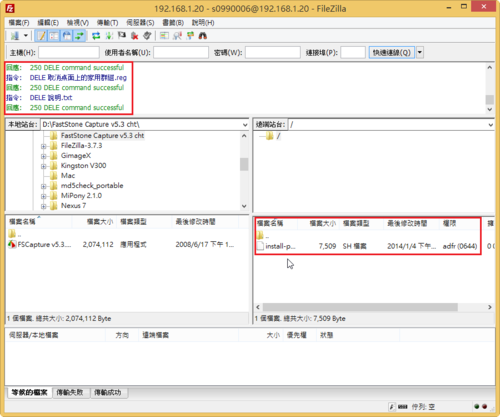Switch to the 等候的檔案 tab
The height and width of the screenshot is (417, 500).
[29, 392]
